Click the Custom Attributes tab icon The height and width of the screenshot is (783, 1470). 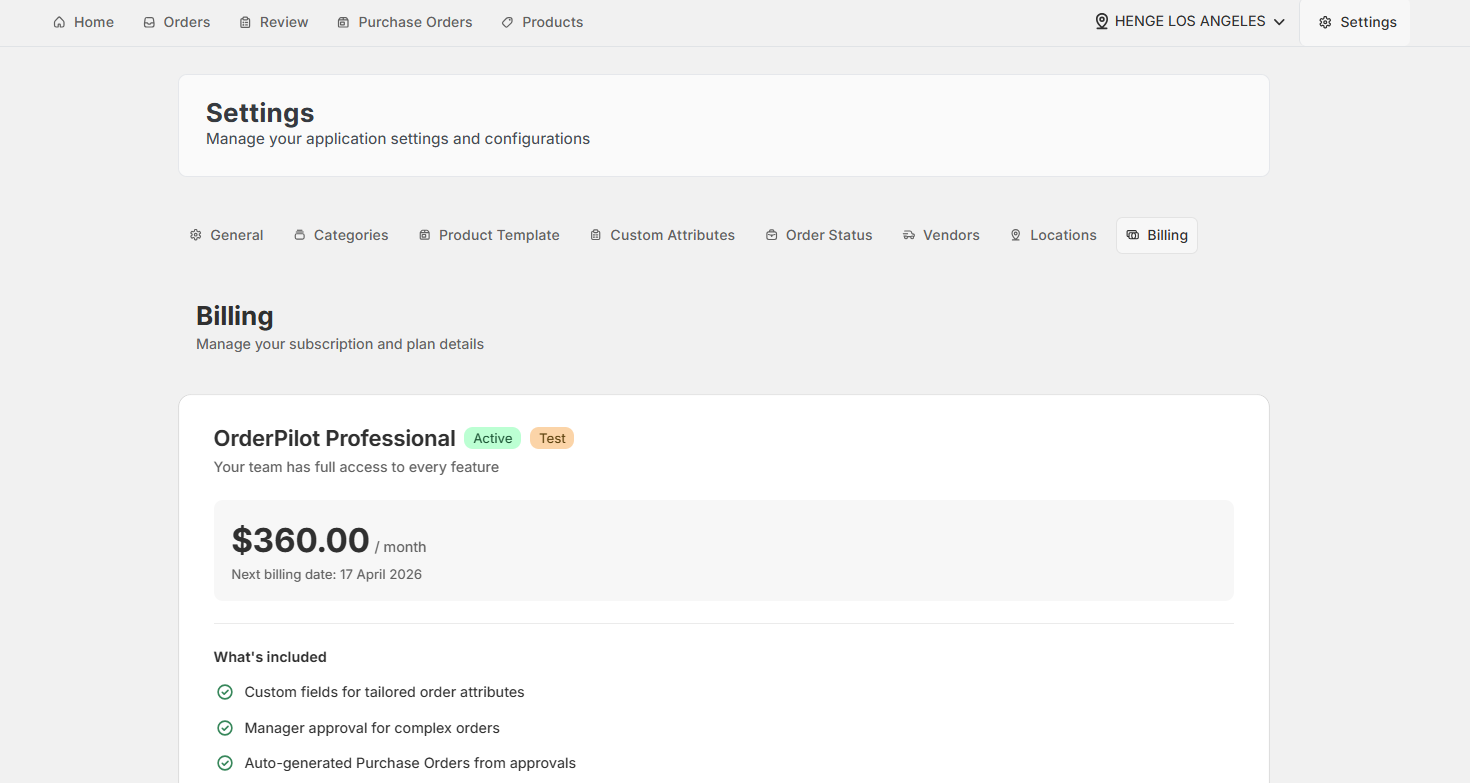point(595,235)
